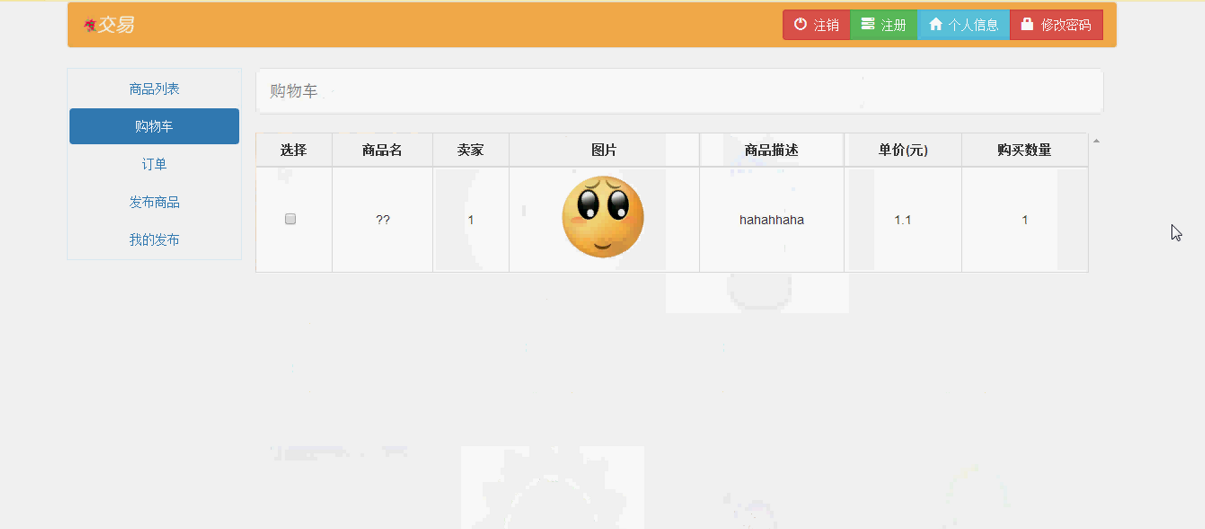Open the 订单 sidebar menu item
This screenshot has height=529, width=1205.
(154, 164)
